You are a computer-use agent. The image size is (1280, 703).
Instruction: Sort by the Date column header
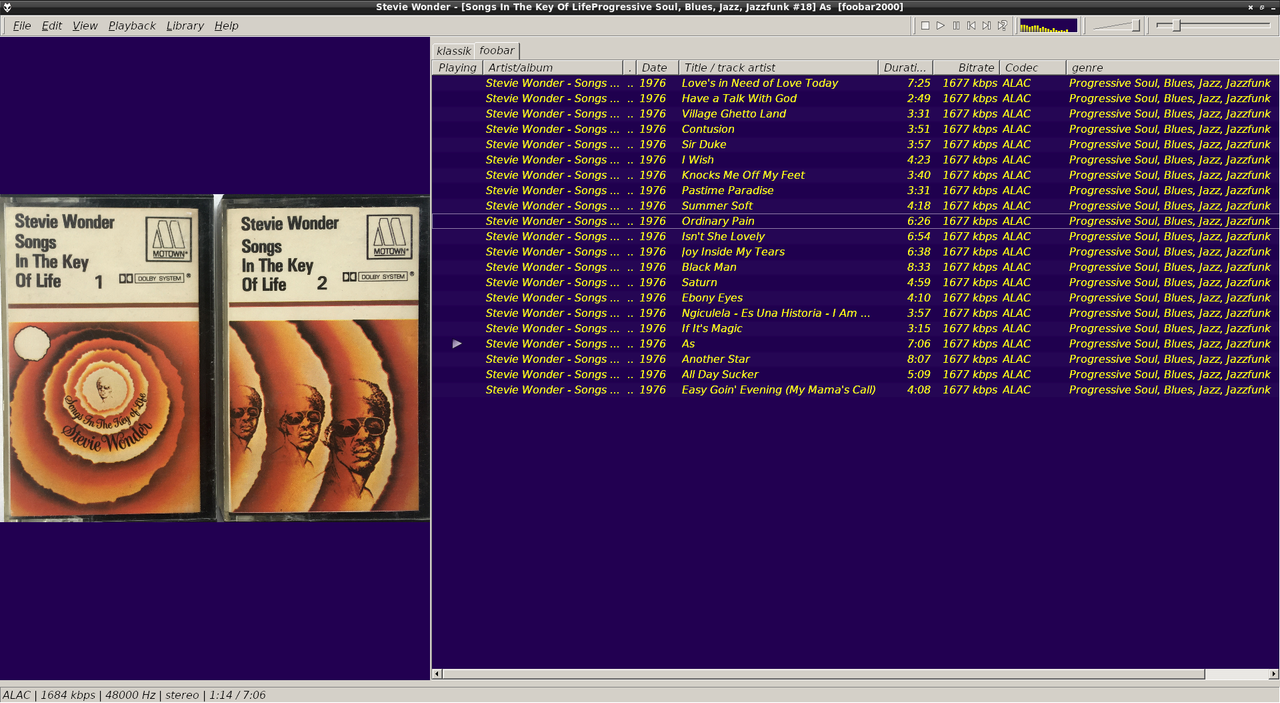pos(657,67)
